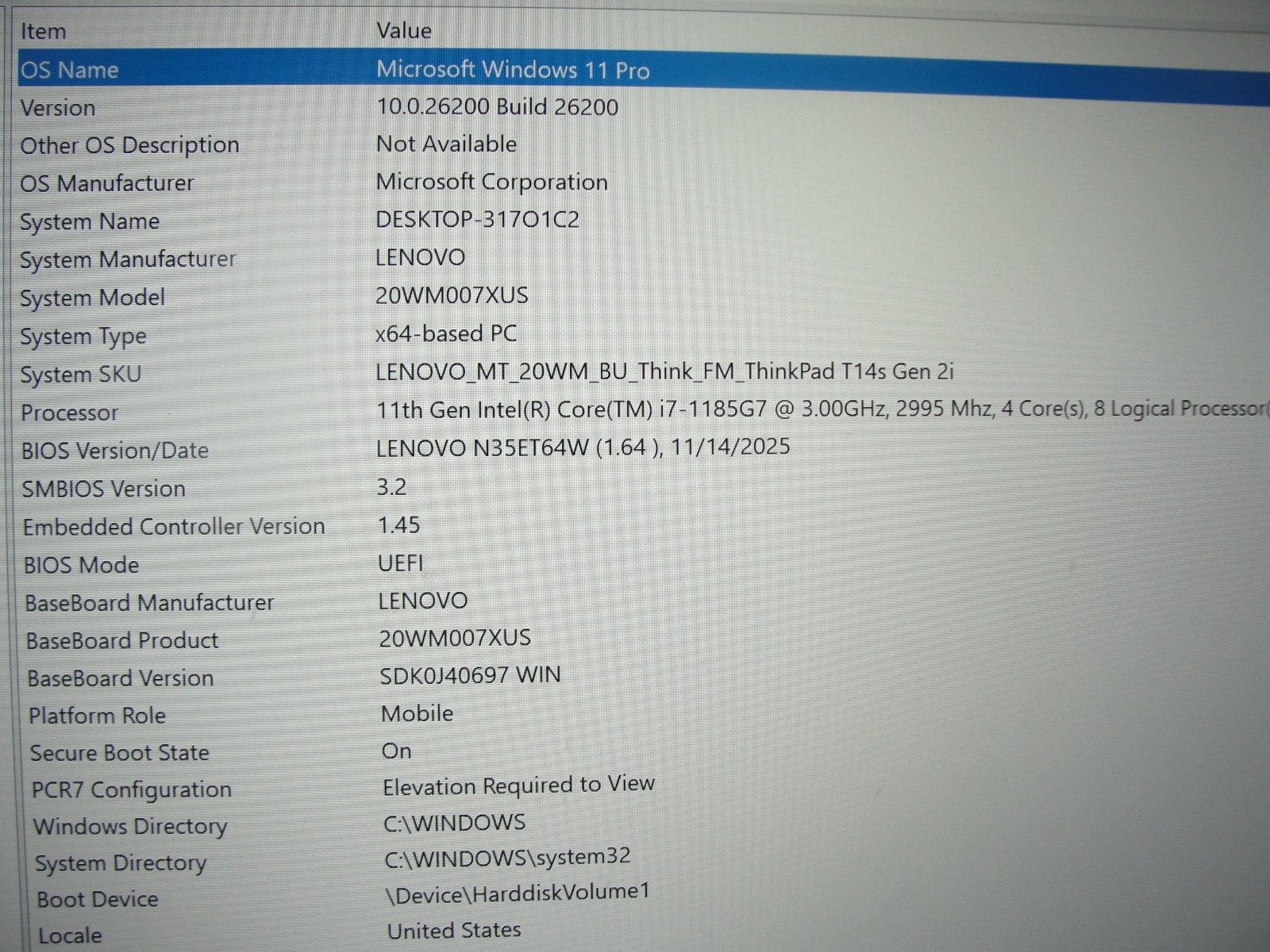1270x952 pixels.
Task: Select the United States value
Action: point(454,931)
